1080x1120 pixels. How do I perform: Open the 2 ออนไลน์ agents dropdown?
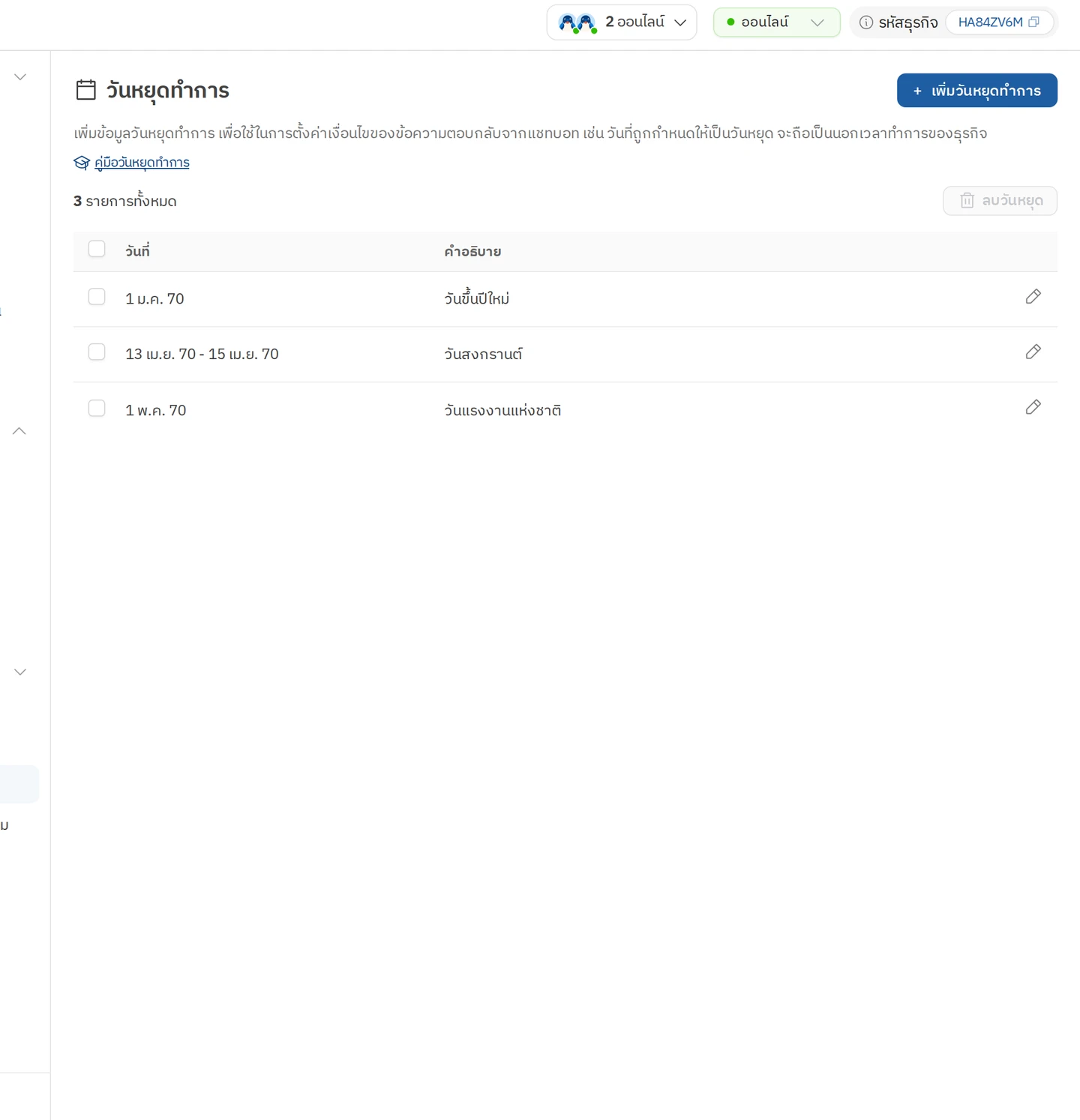[x=622, y=22]
